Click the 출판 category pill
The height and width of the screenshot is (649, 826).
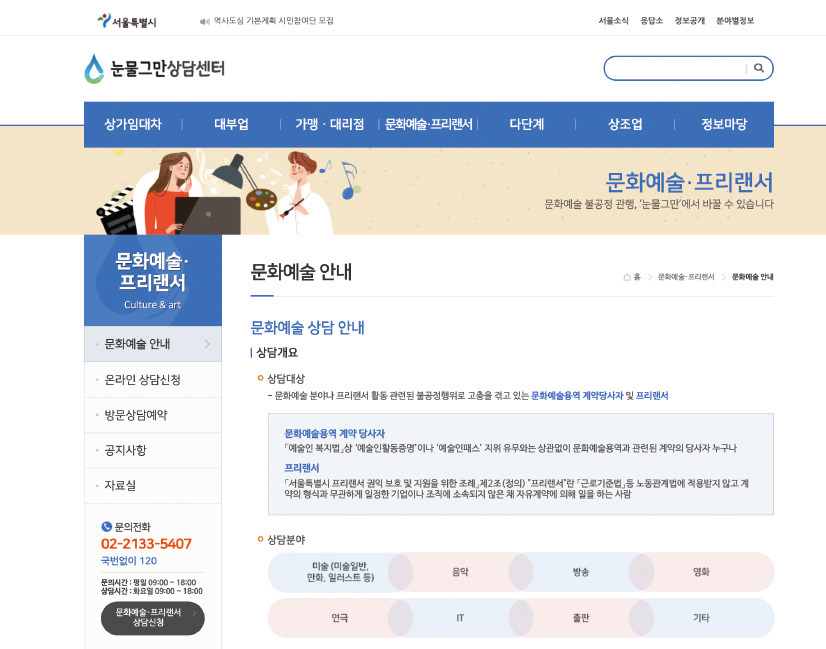(581, 618)
